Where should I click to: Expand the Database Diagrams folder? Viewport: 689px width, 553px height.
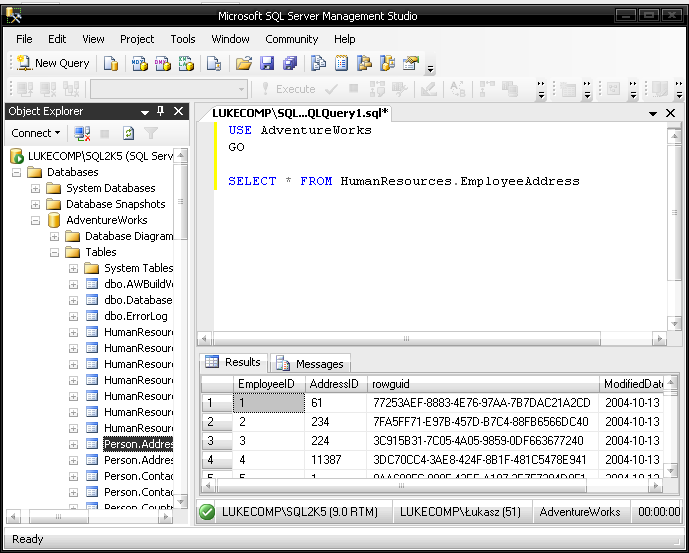click(54, 236)
